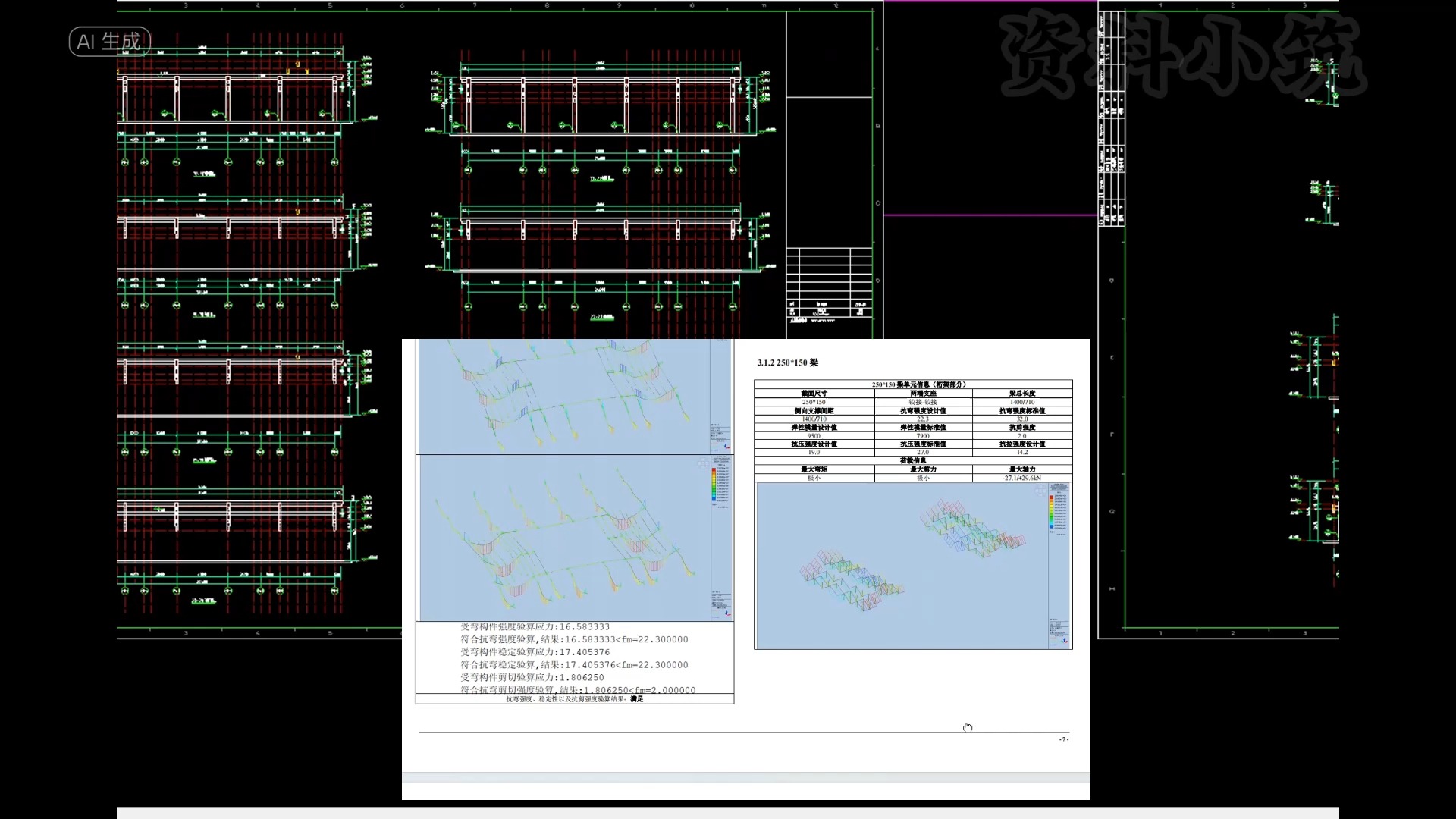
Task: Click the "最大剪力" header cell
Action: tap(923, 469)
